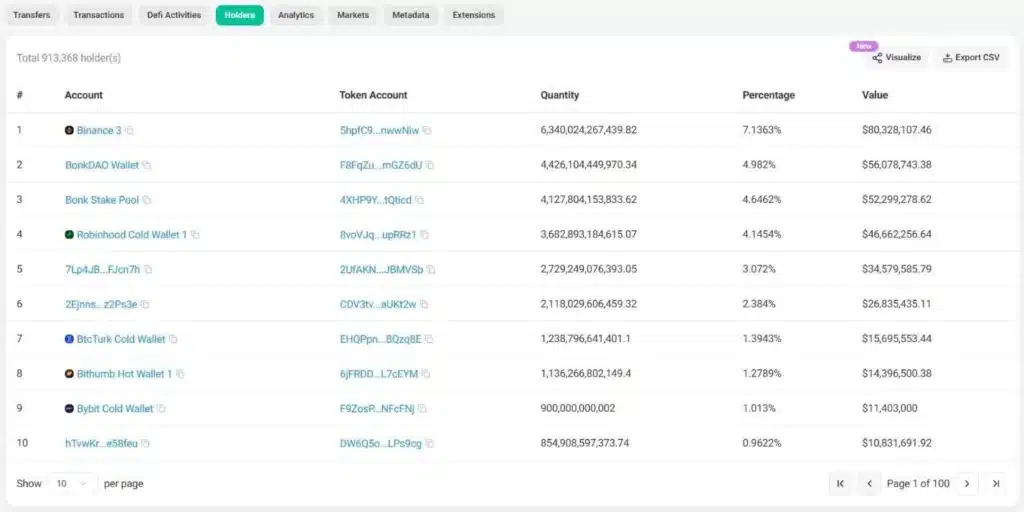The width and height of the screenshot is (1024, 512).
Task: Click the value $56,078,743.38
Action: [897, 165]
